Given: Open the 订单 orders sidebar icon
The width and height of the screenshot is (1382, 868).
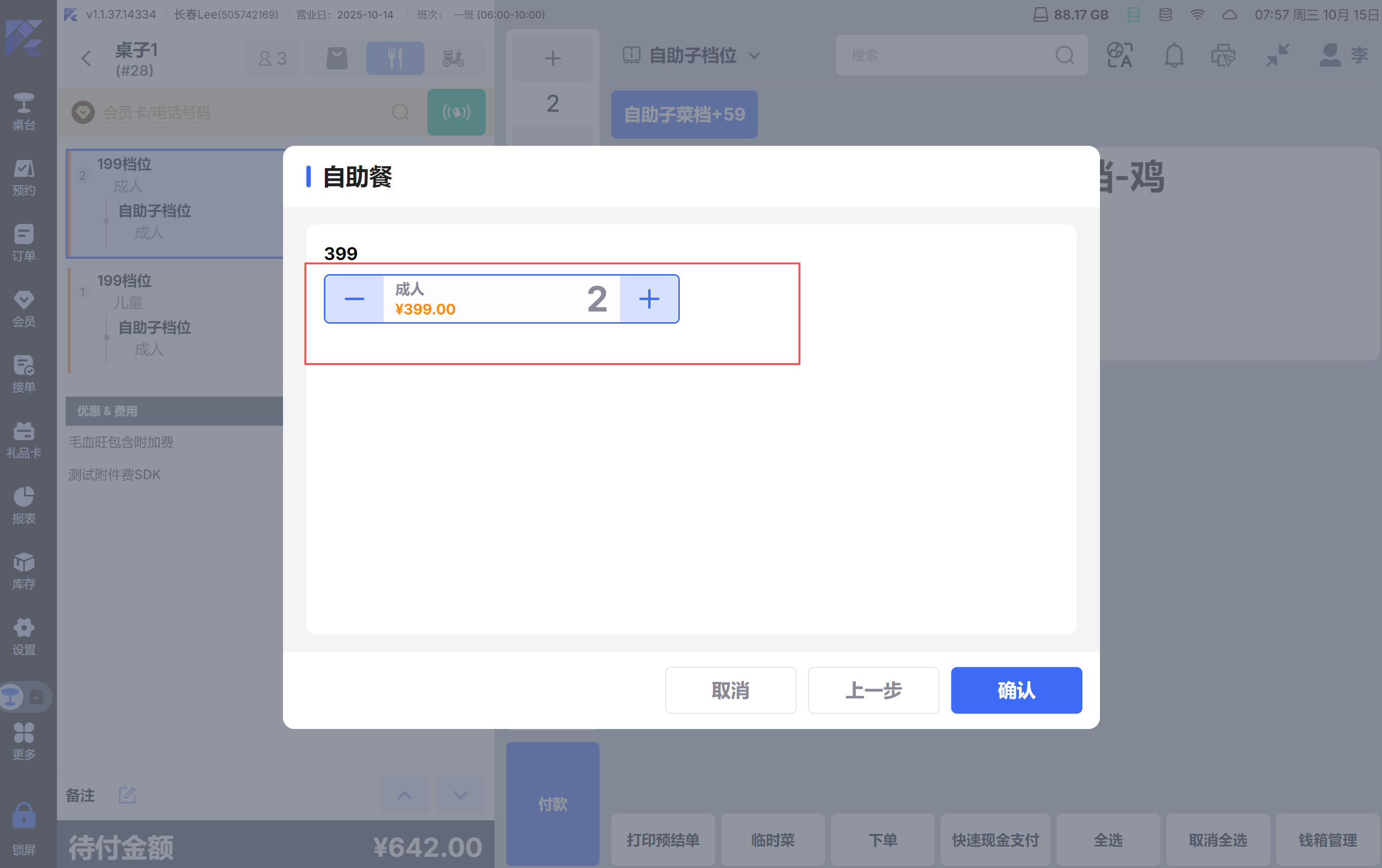Looking at the screenshot, I should click(x=23, y=243).
